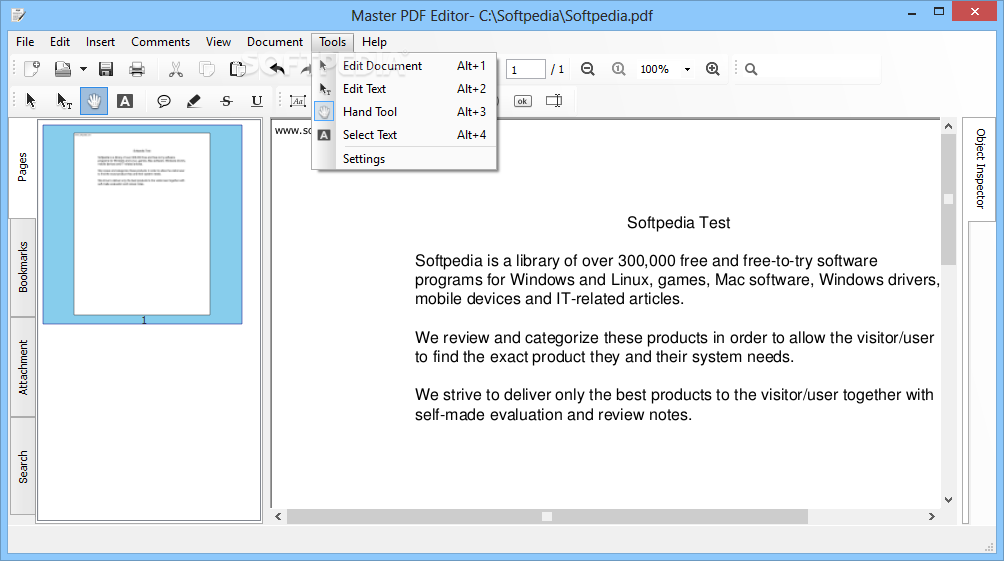Click the form field icon beside the ok icon
This screenshot has width=1004, height=561.
pos(554,101)
